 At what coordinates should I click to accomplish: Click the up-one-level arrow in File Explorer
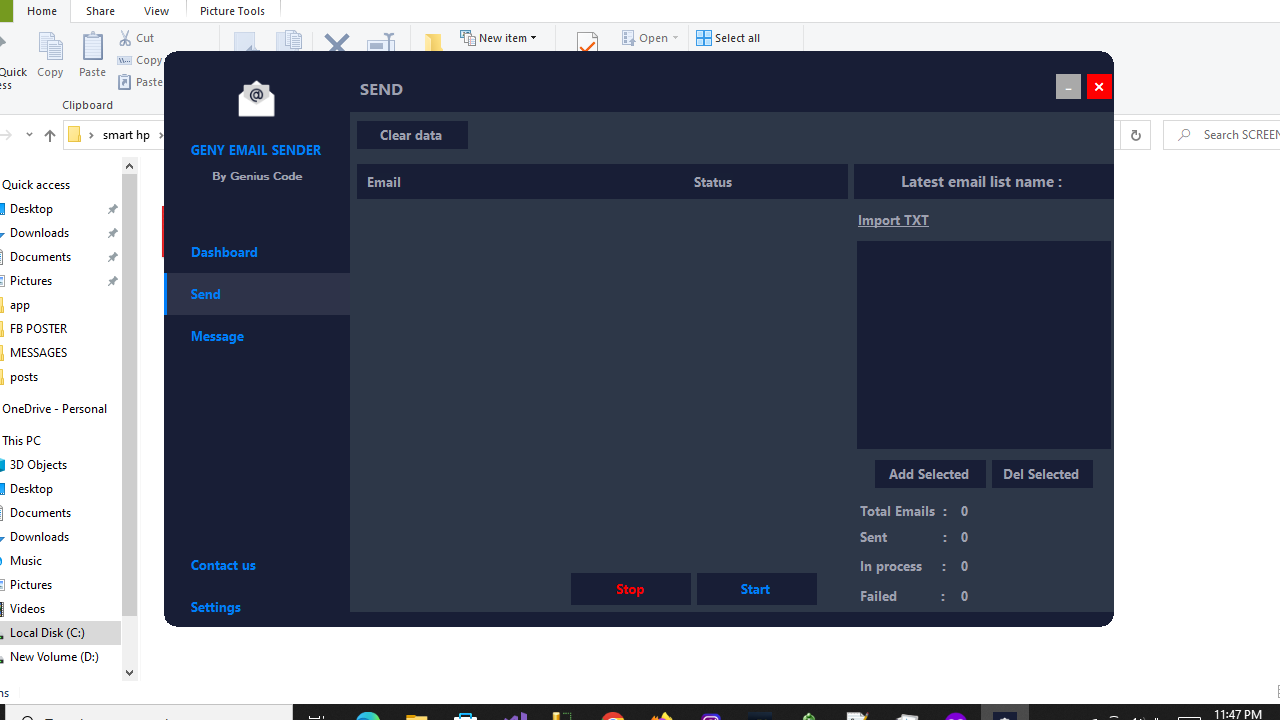coord(49,134)
